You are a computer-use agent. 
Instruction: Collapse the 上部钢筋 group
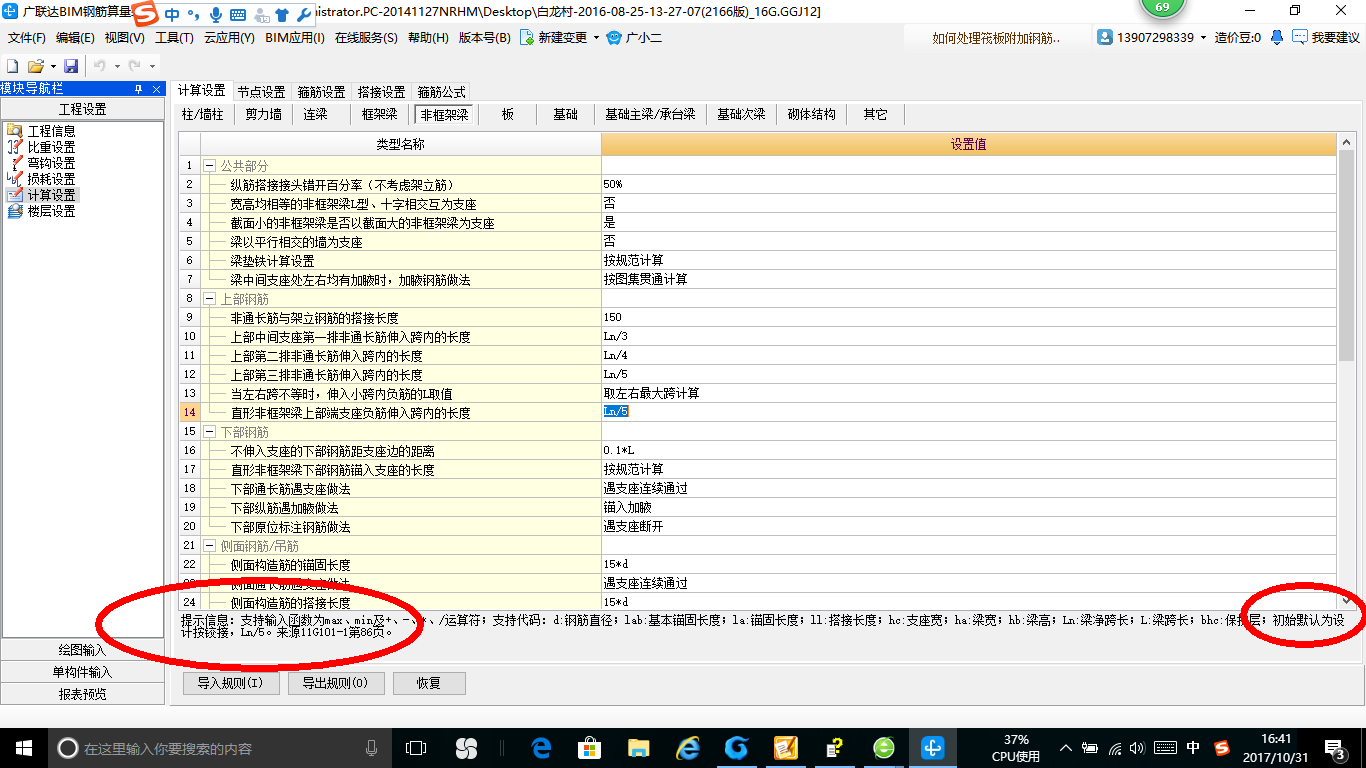tap(210, 298)
